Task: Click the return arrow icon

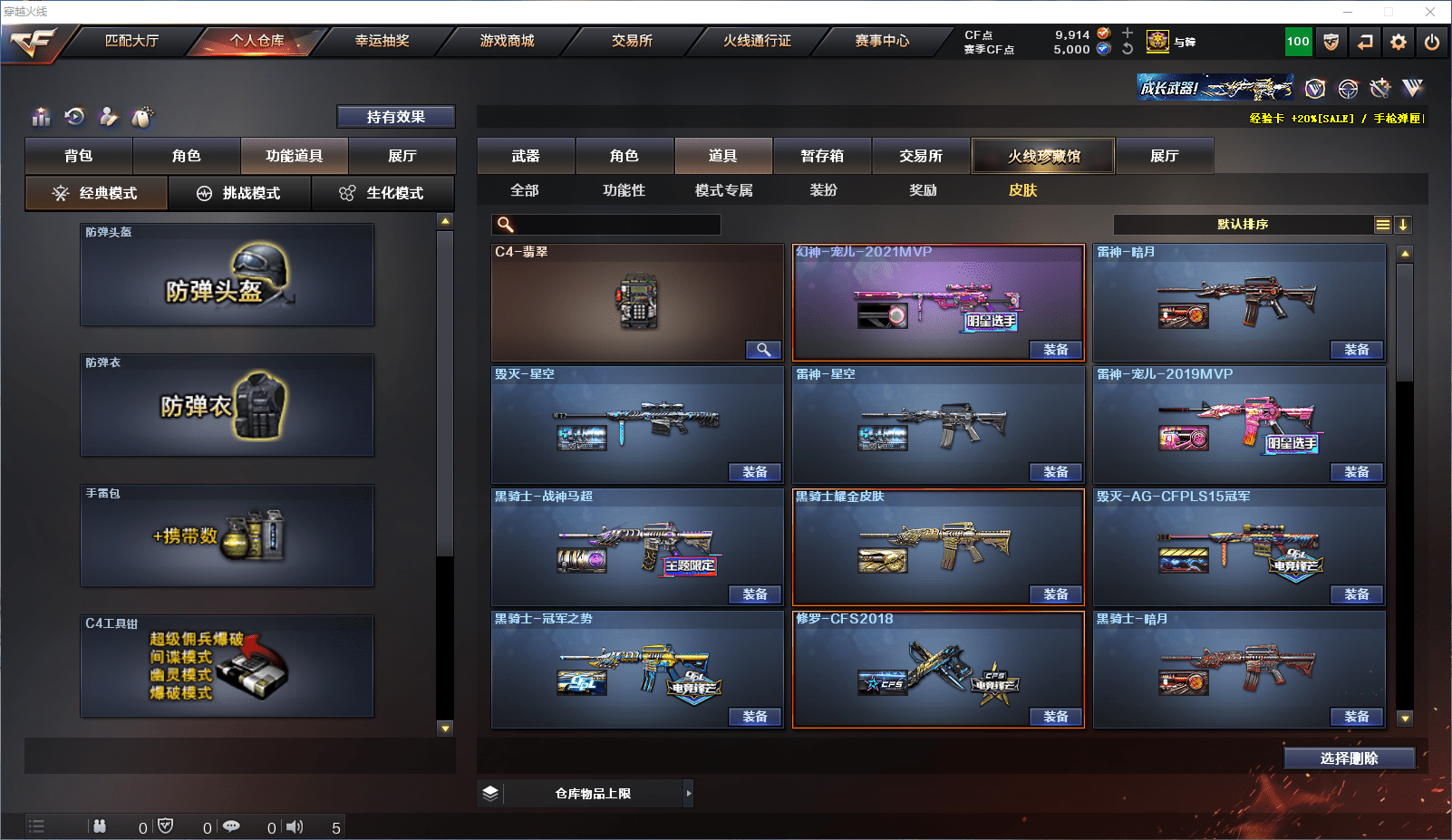Action: 1365,42
